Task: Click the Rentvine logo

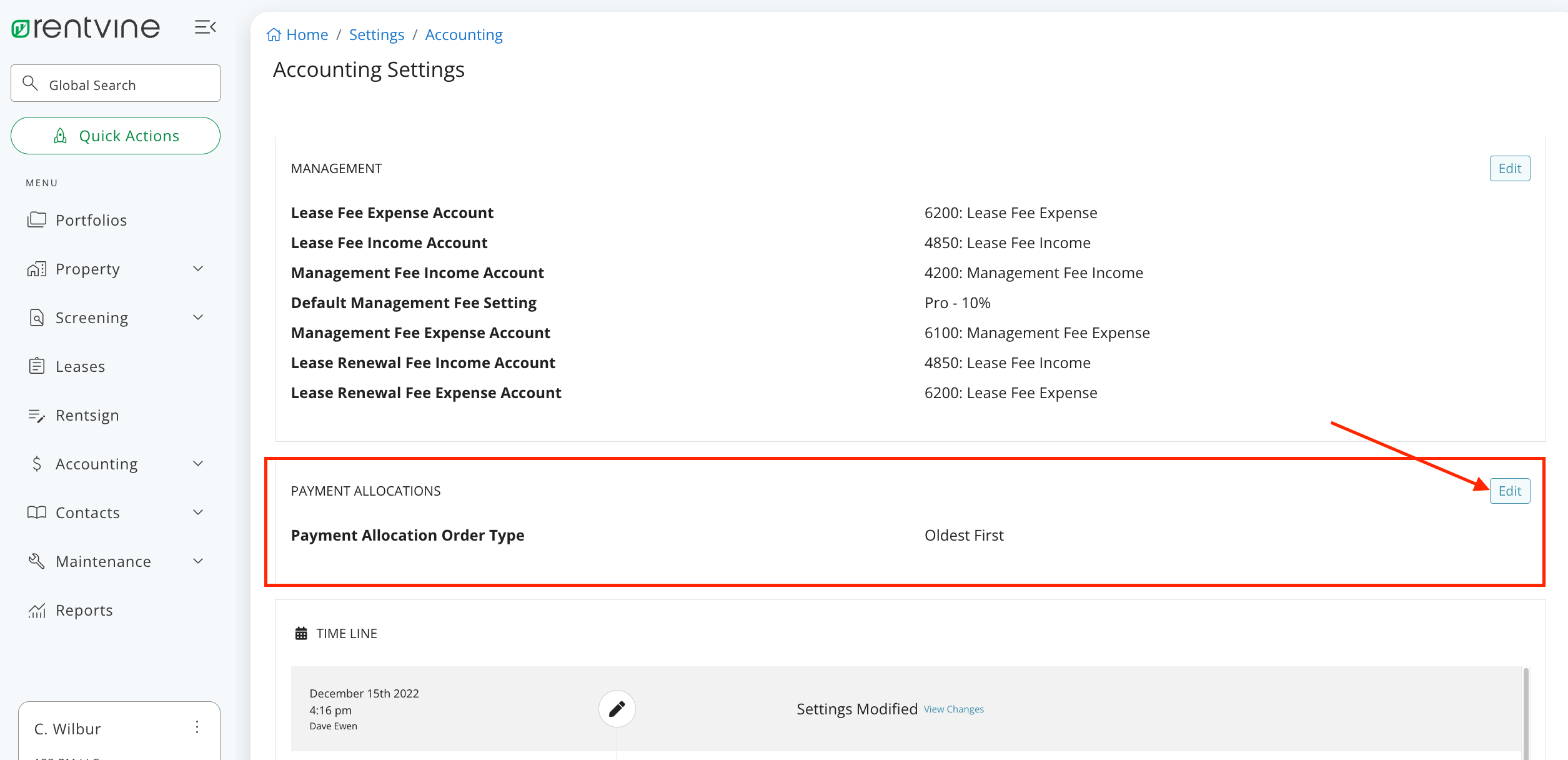Action: [84, 27]
